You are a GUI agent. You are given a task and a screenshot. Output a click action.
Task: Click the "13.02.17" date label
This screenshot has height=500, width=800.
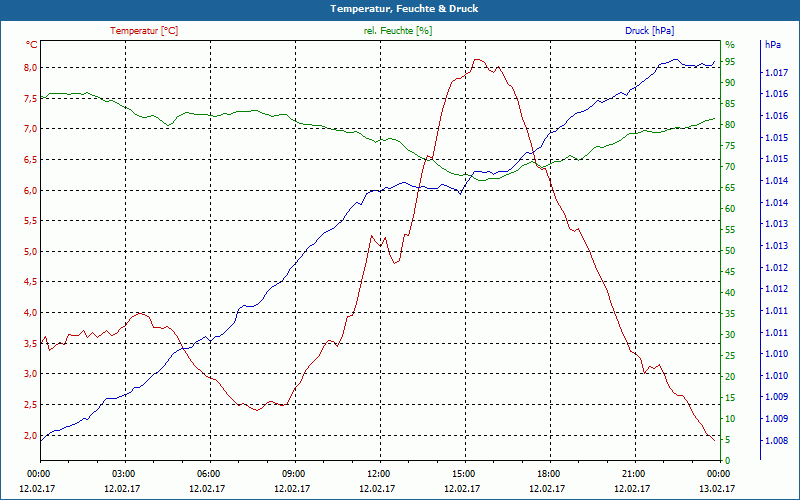pos(717,489)
